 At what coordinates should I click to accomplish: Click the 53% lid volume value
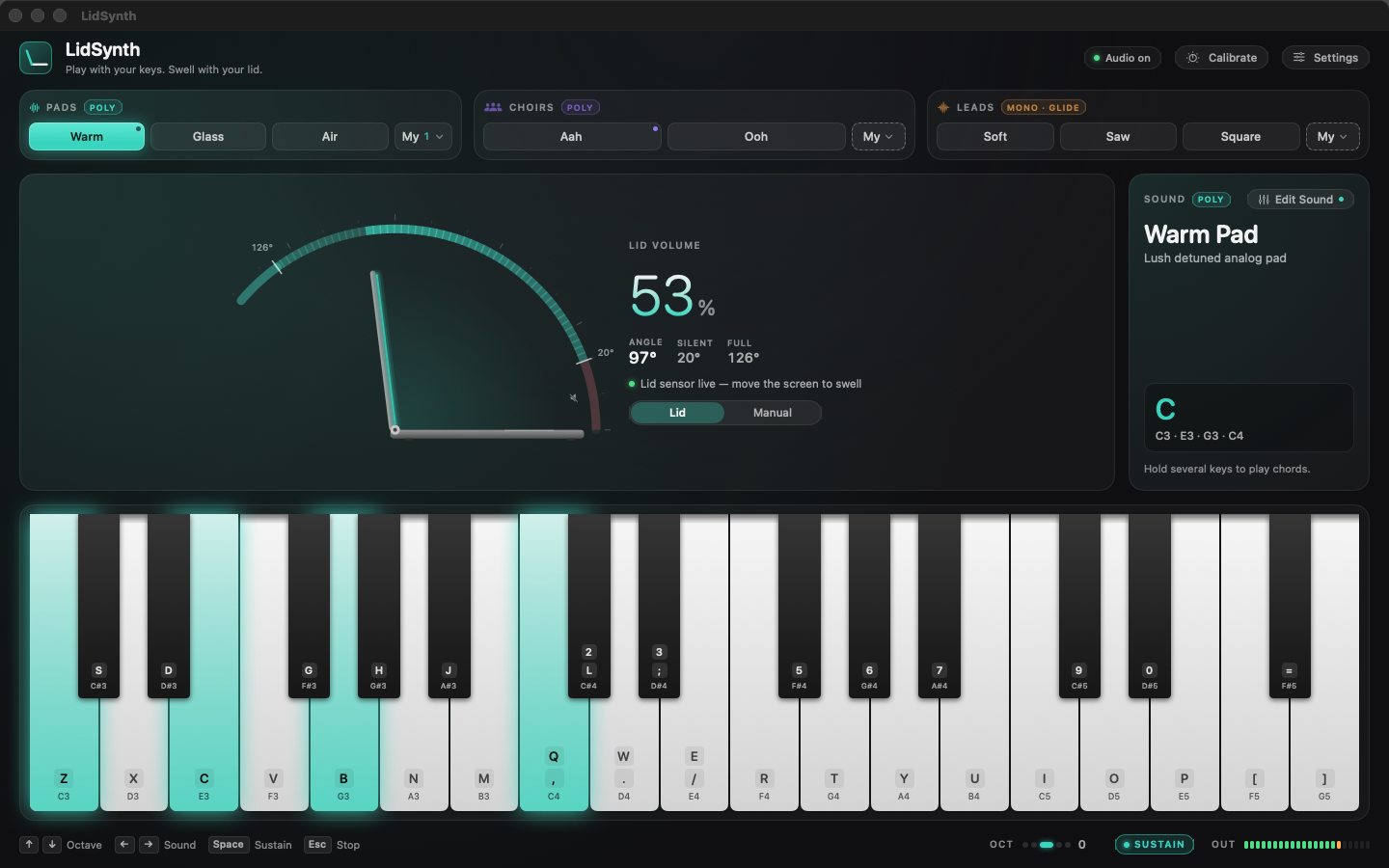672,295
